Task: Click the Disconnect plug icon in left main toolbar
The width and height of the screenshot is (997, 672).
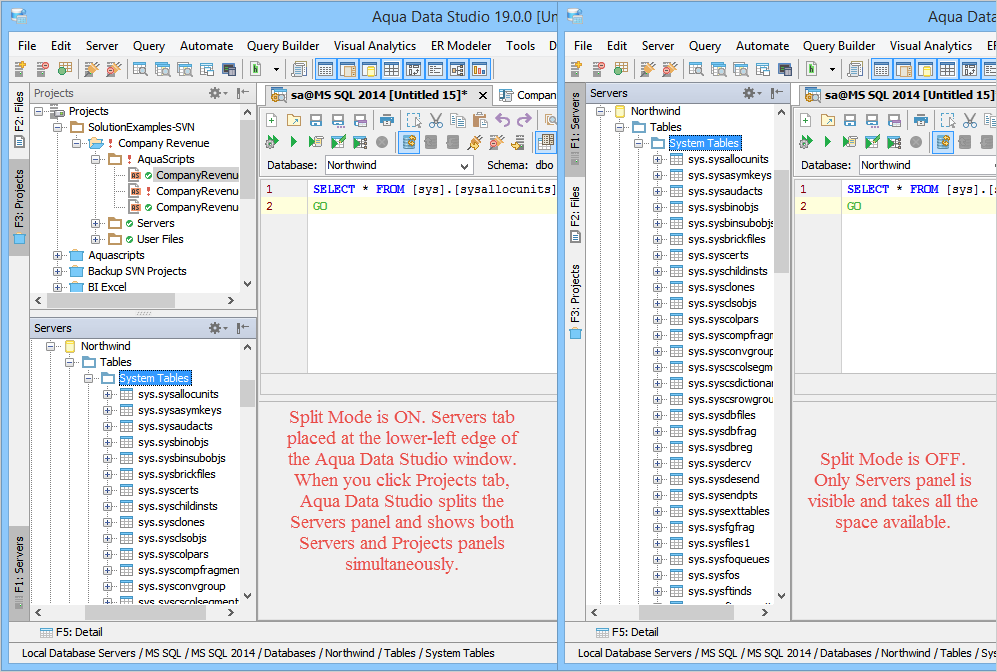Action: tap(114, 69)
